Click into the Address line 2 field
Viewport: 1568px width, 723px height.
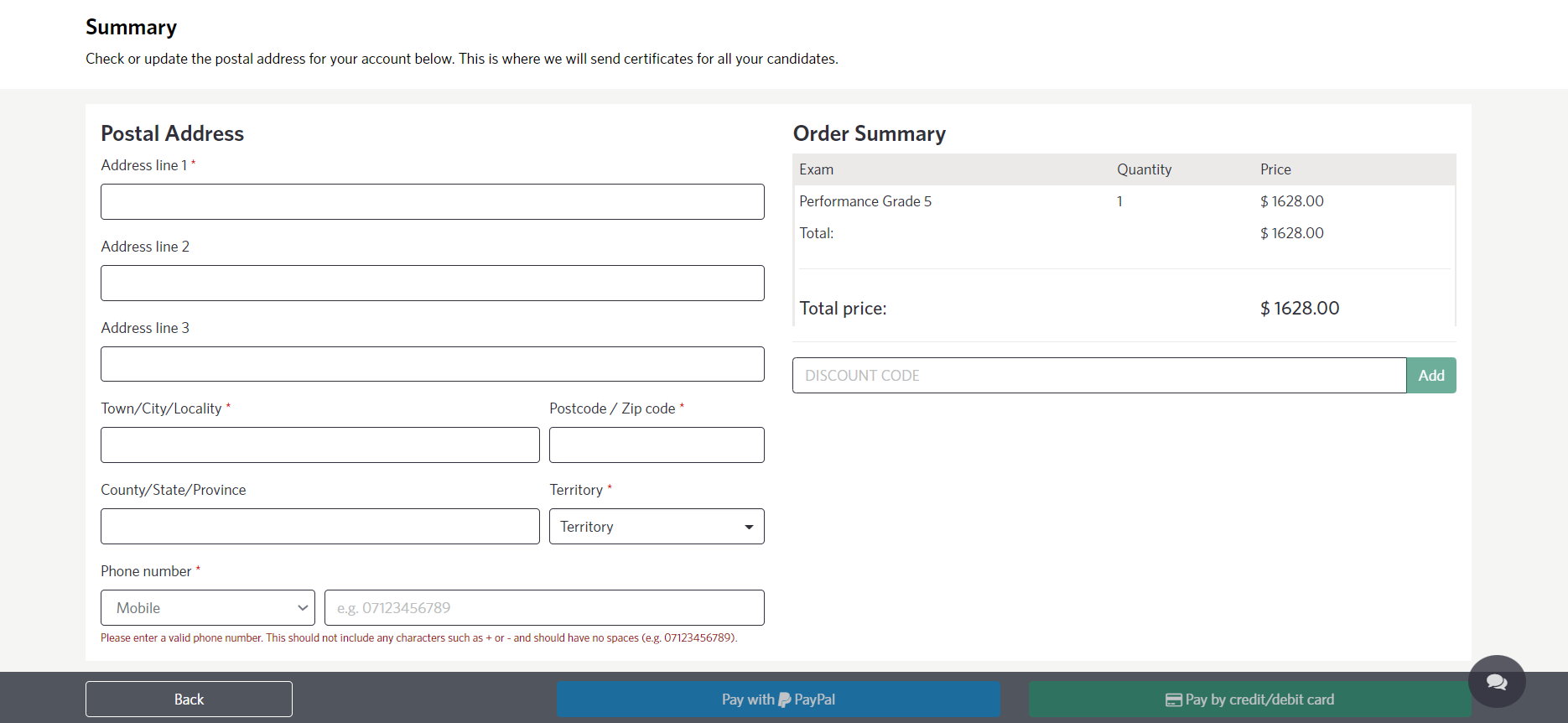432,283
